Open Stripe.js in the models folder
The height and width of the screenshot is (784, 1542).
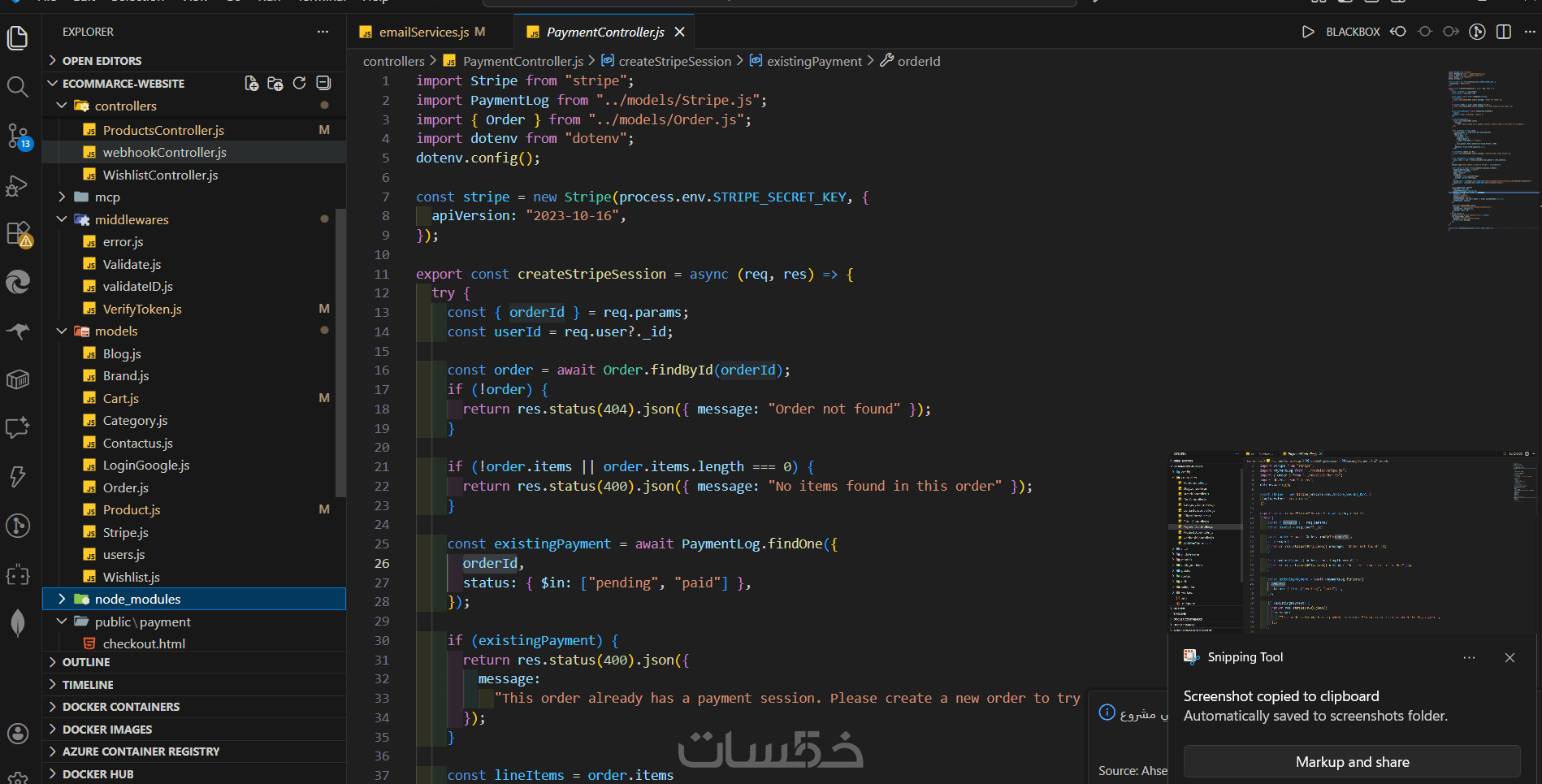[194, 532]
